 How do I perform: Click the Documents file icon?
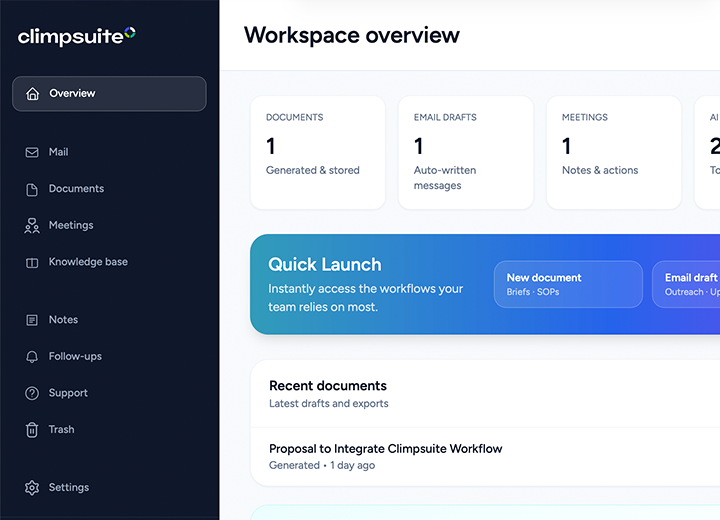point(32,189)
